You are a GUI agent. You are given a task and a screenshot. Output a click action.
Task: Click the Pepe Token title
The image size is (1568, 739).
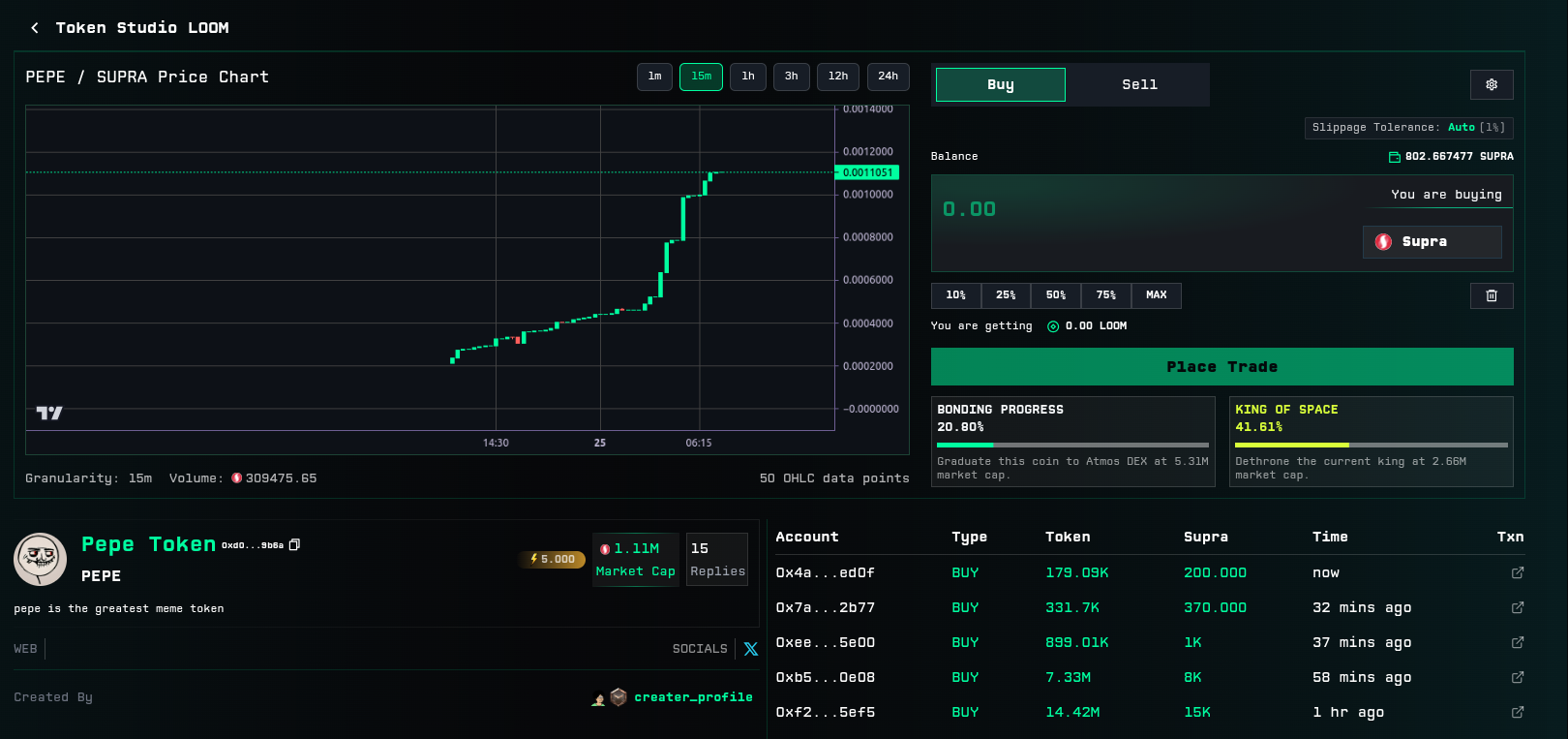[x=148, y=544]
